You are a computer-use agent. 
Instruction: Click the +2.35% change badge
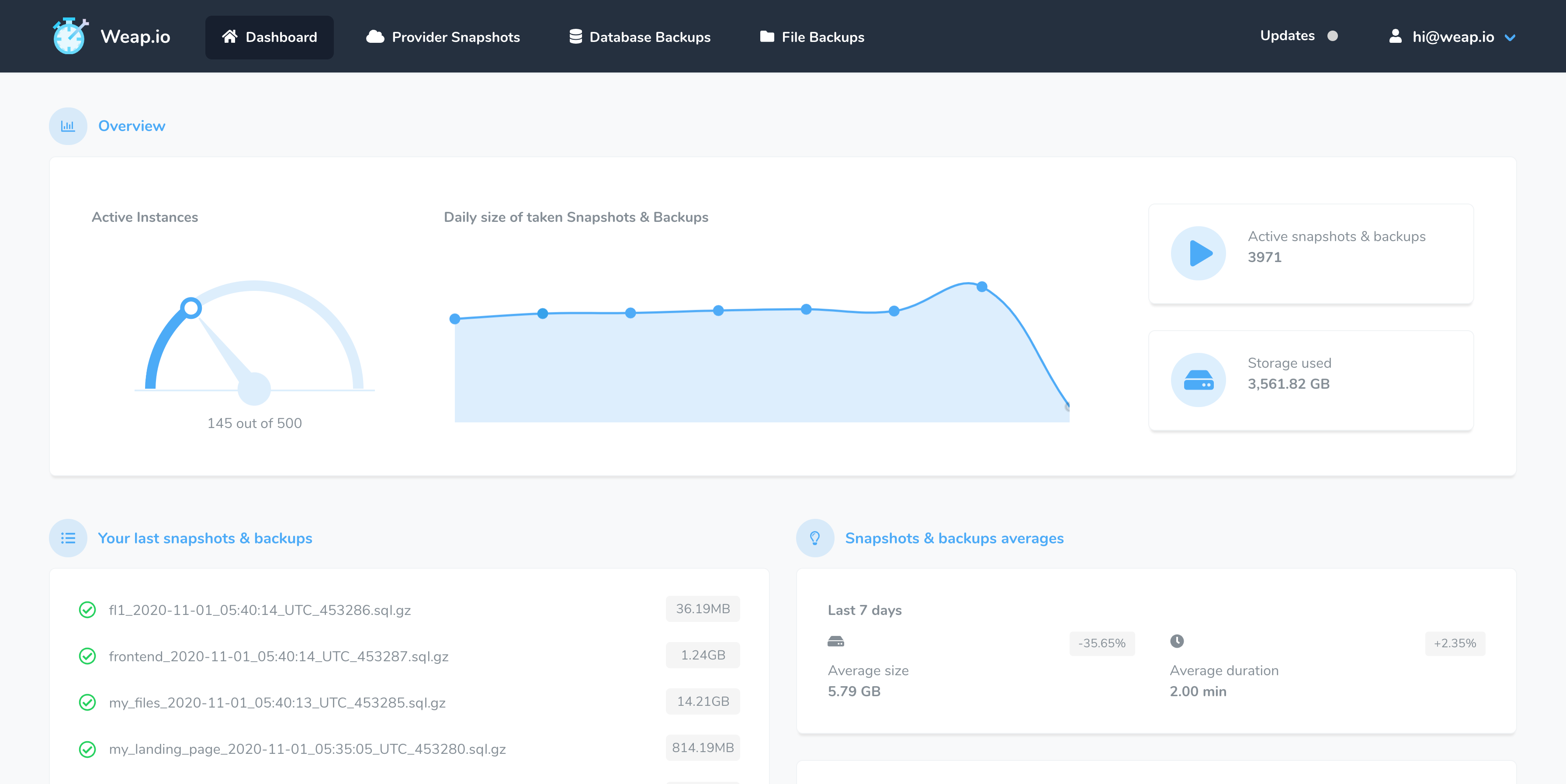click(x=1455, y=643)
